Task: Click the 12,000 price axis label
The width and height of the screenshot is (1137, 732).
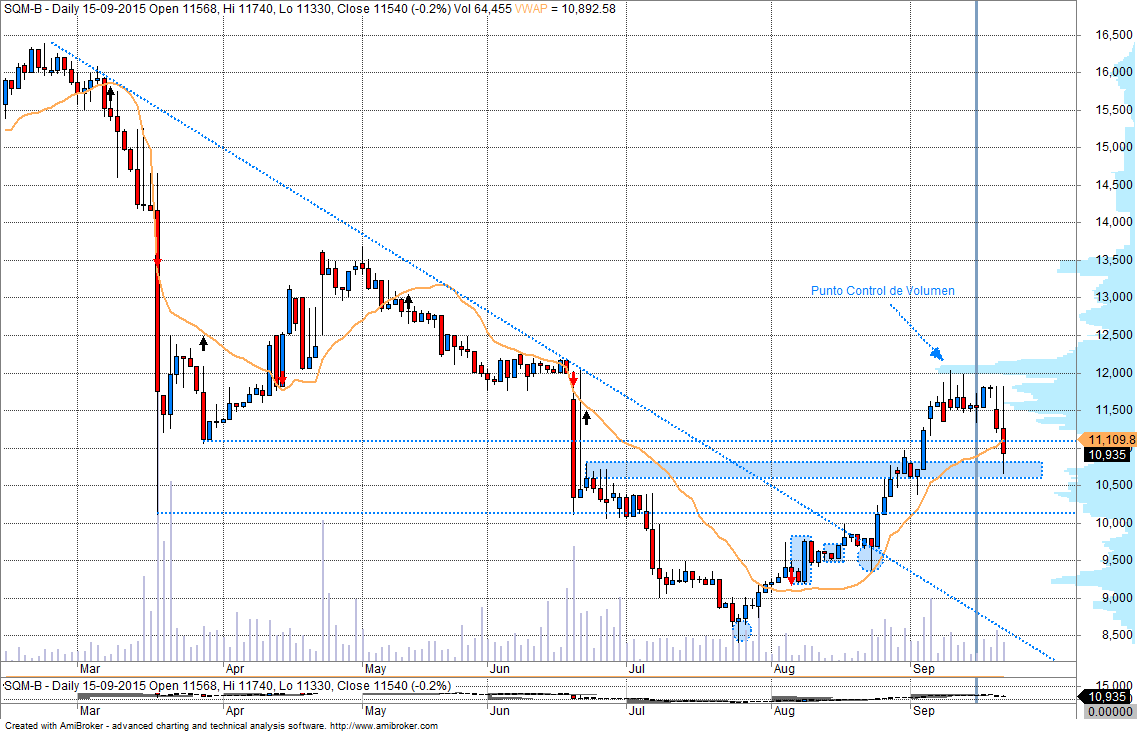Action: click(1114, 373)
